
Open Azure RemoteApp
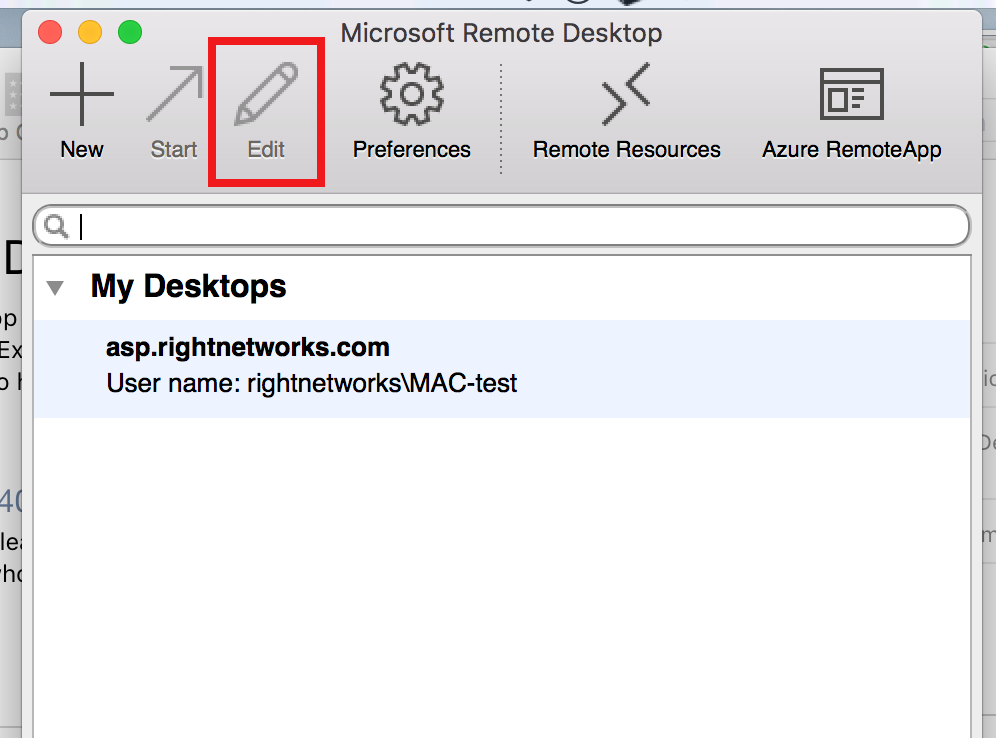point(851,94)
